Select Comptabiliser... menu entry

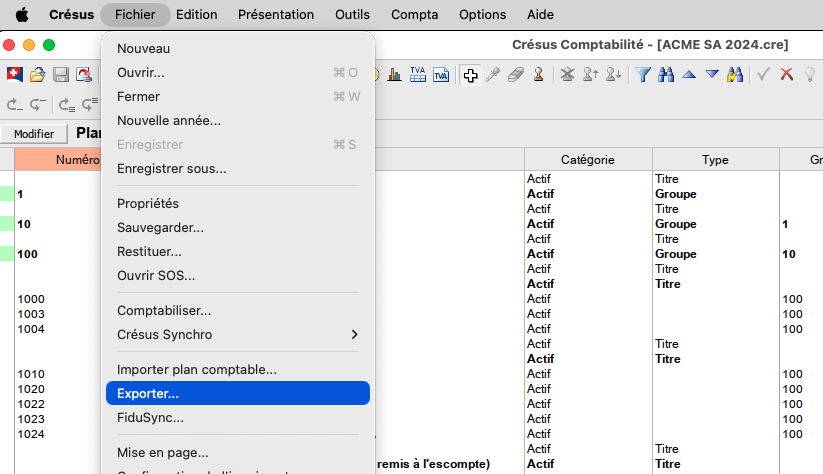tap(238, 311)
